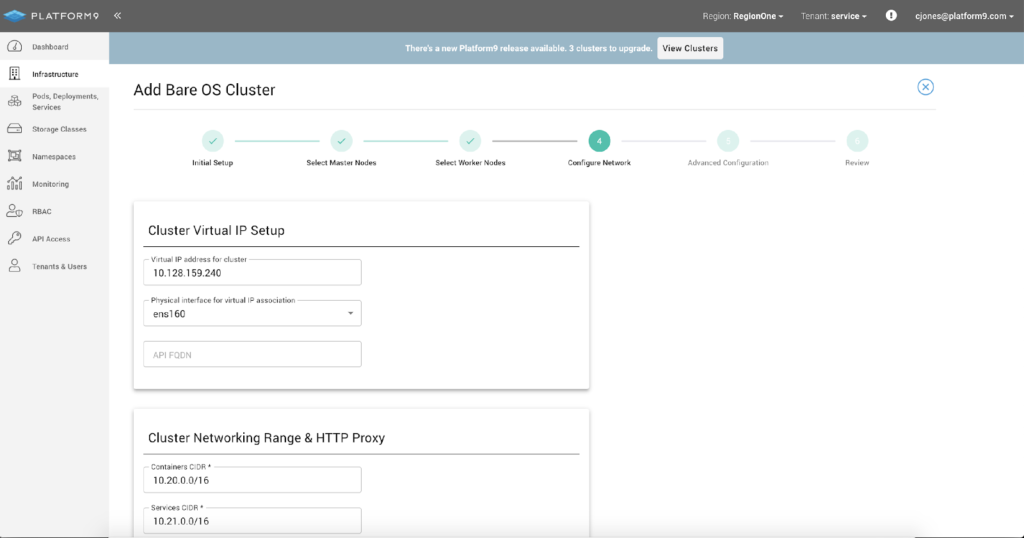Go to Tenants & Users section
The height and width of the screenshot is (538, 1024).
click(x=59, y=266)
